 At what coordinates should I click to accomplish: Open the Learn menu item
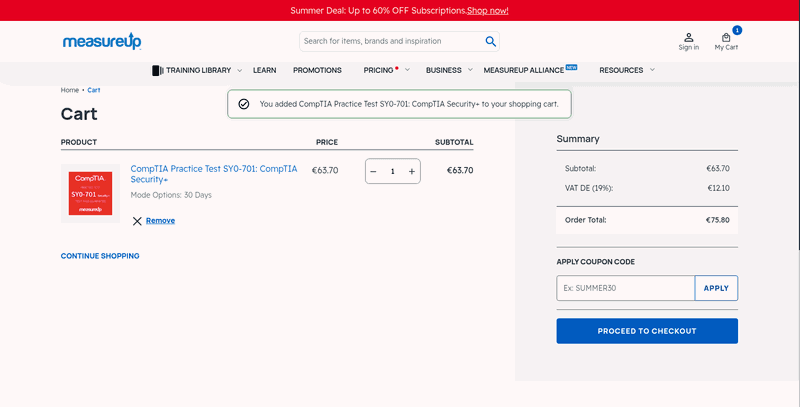click(264, 70)
